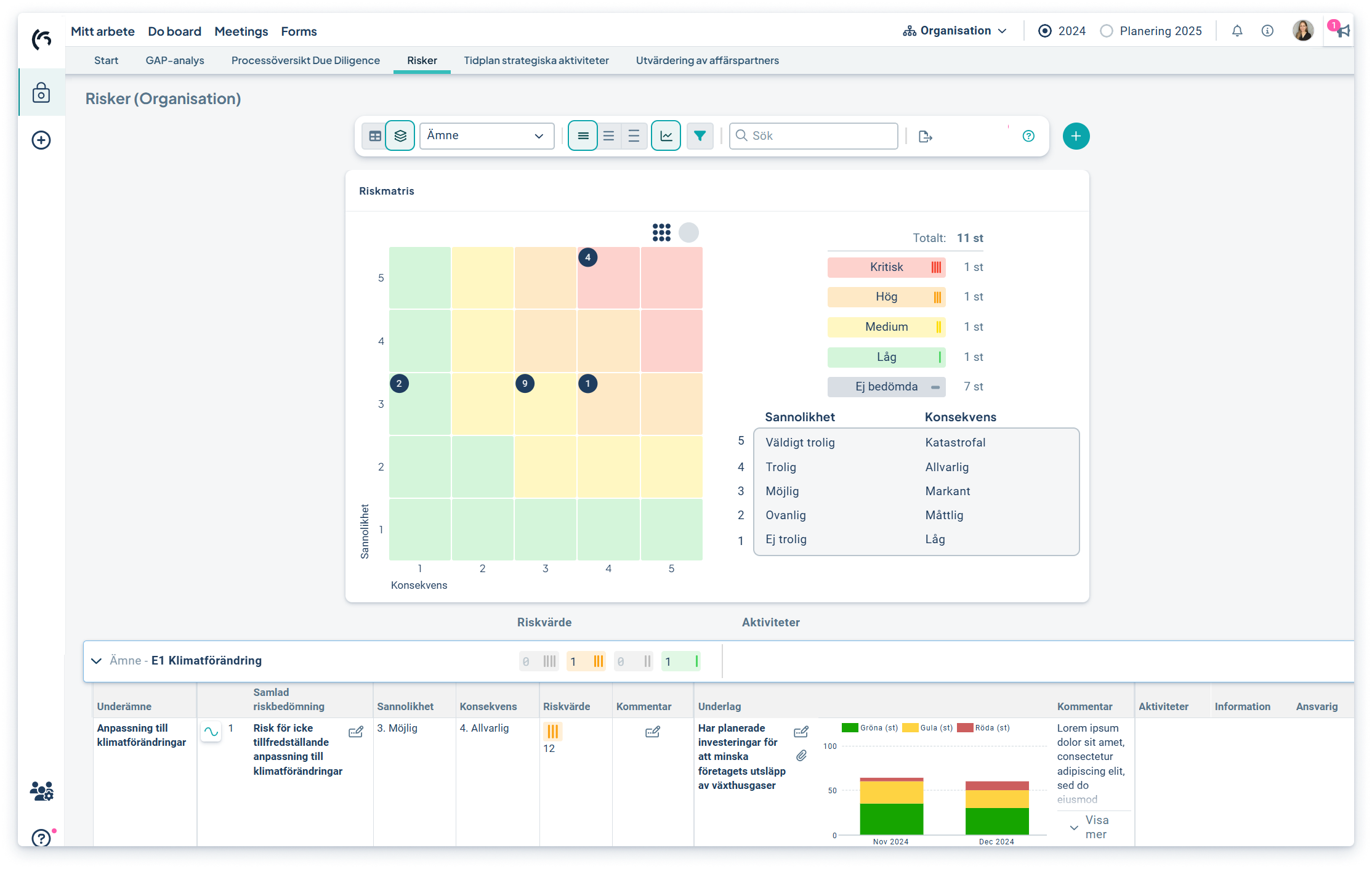Expand comment with Visa mer

click(1089, 827)
